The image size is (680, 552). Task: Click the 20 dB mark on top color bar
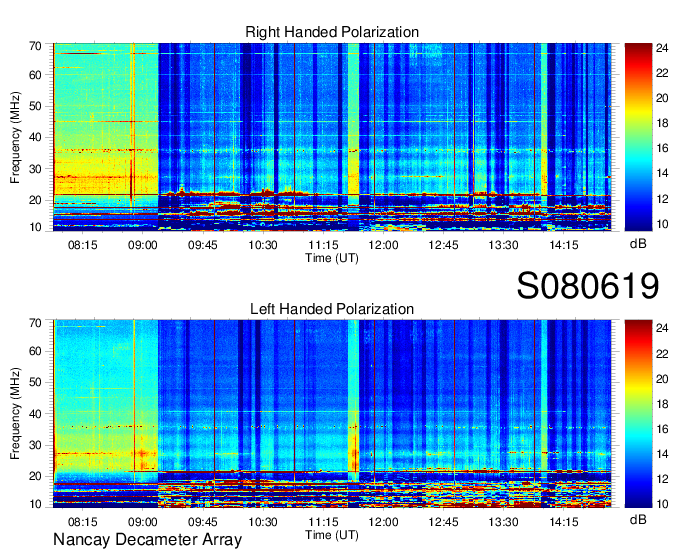point(662,98)
